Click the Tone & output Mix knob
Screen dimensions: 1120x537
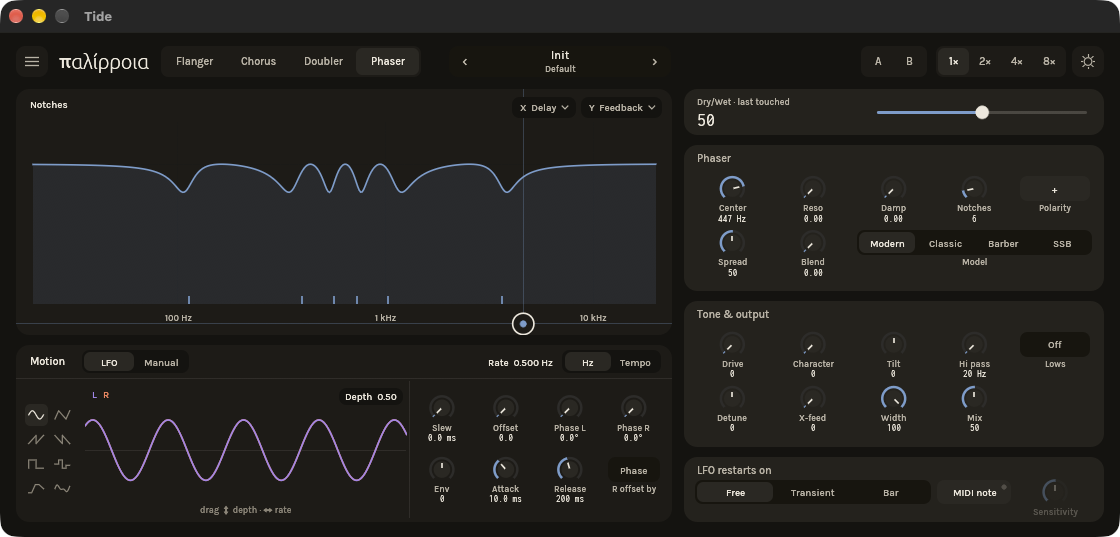point(974,398)
